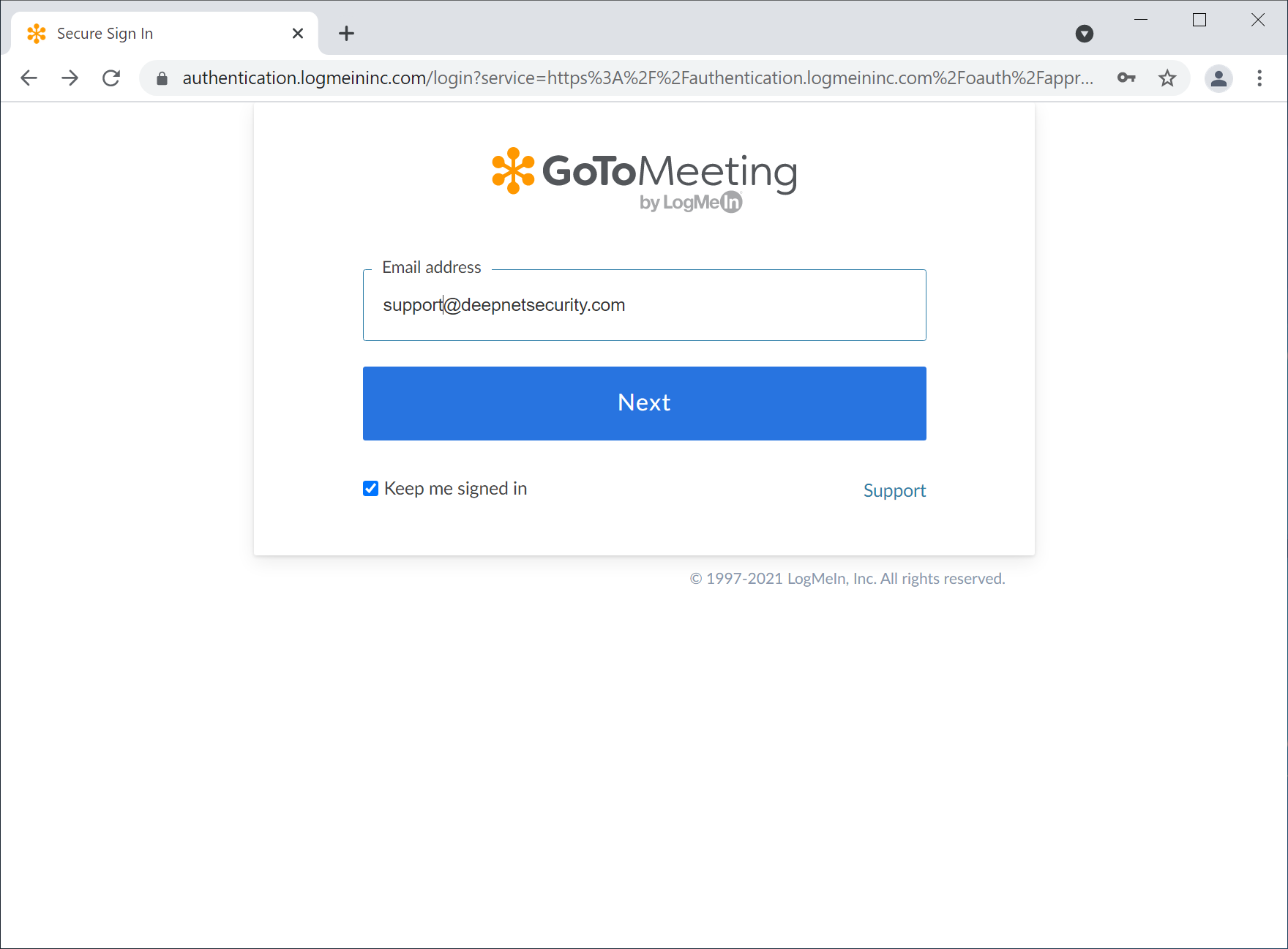Close the Secure Sign In tab

tap(298, 34)
